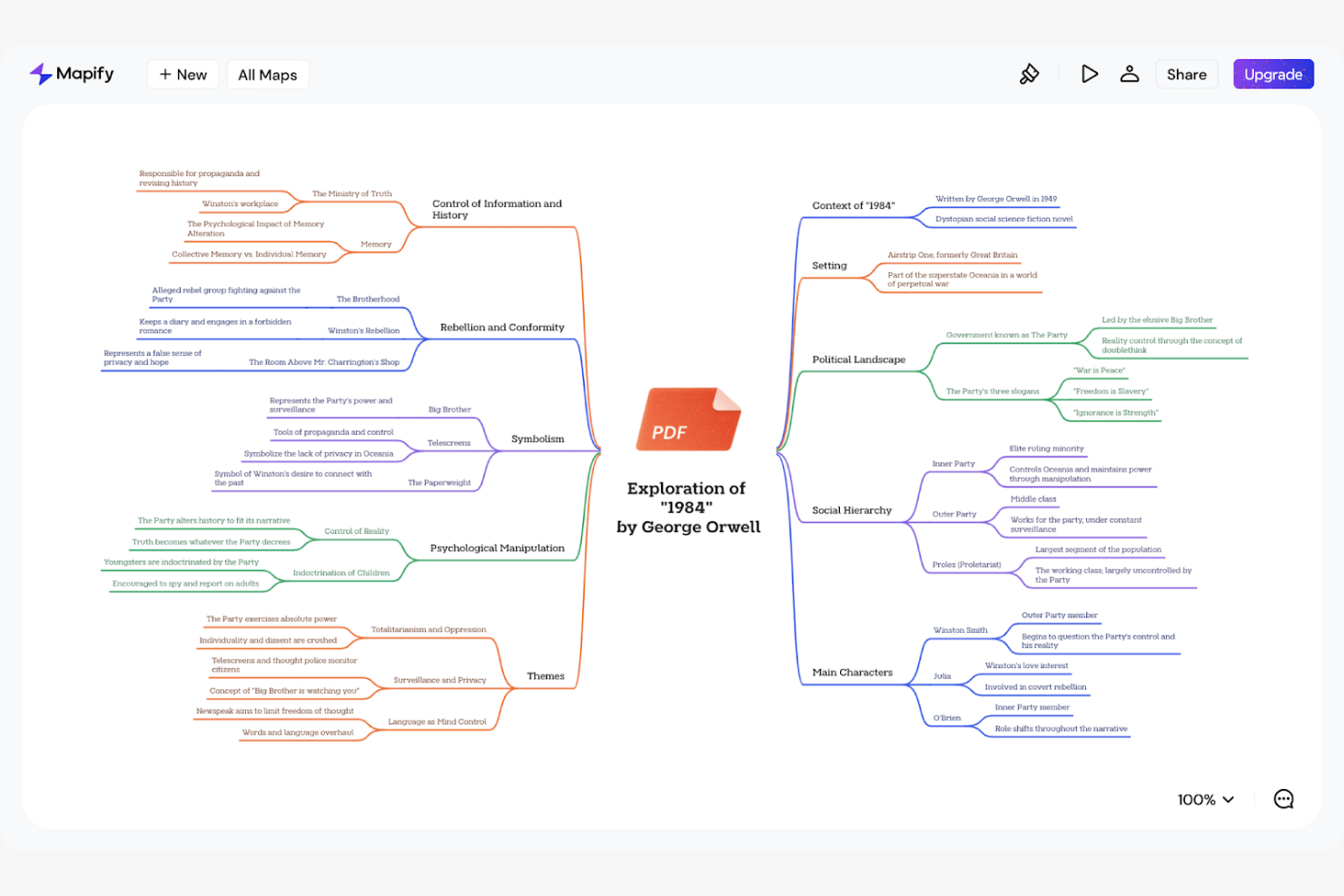
Task: Click the Upgrade button
Action: 1272,74
